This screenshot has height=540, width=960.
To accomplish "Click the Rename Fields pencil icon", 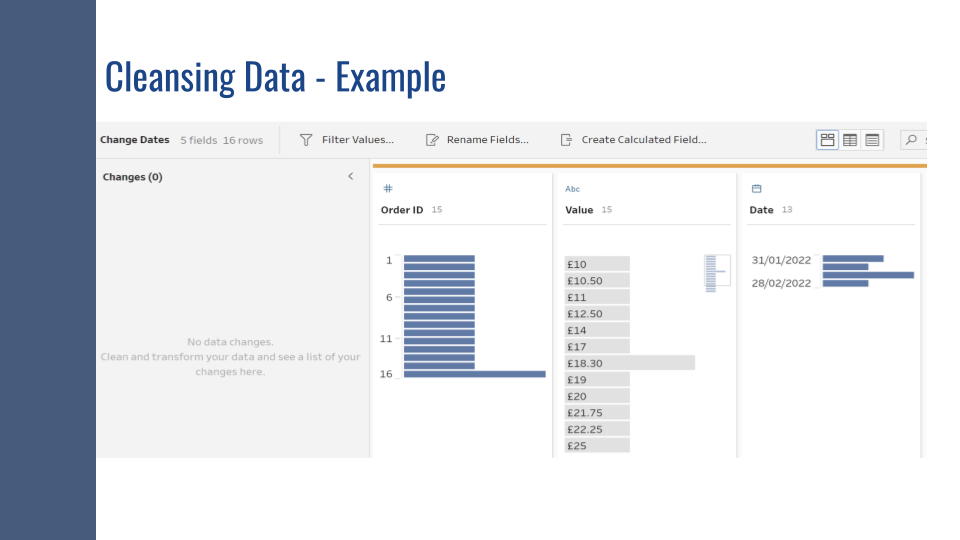I will click(x=432, y=140).
